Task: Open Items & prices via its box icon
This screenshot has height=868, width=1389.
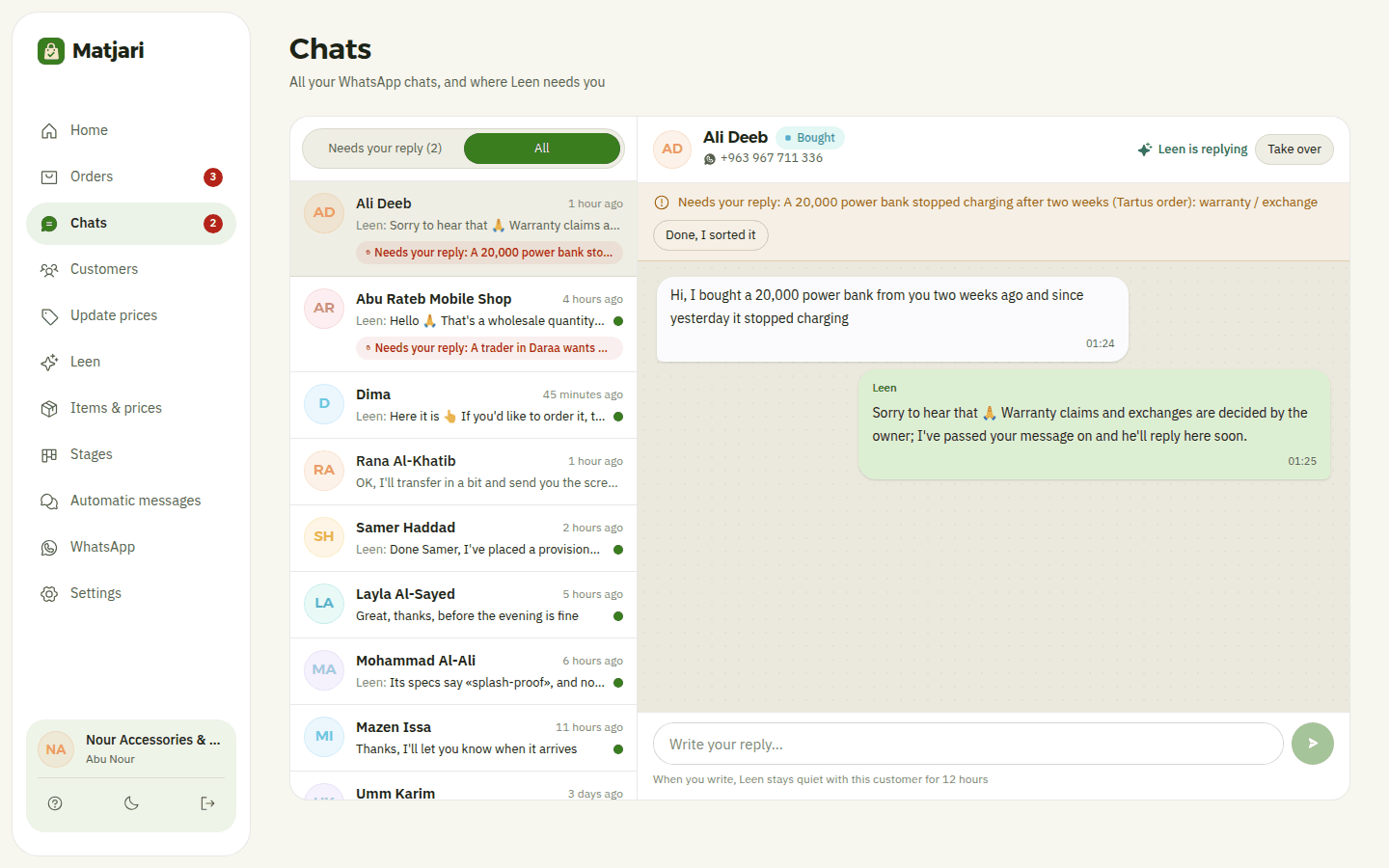Action: point(49,409)
